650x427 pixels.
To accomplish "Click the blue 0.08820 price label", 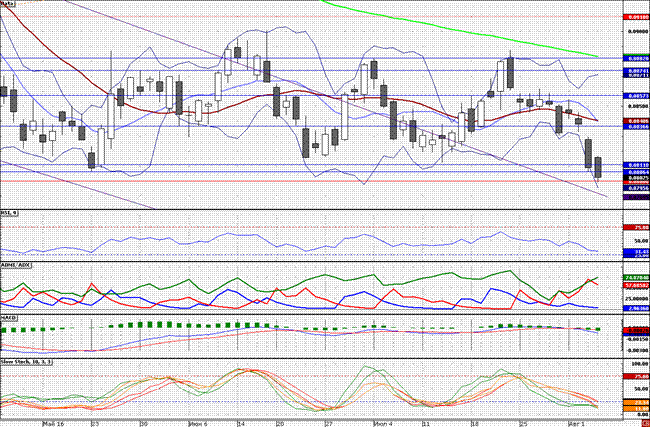I will tap(637, 59).
